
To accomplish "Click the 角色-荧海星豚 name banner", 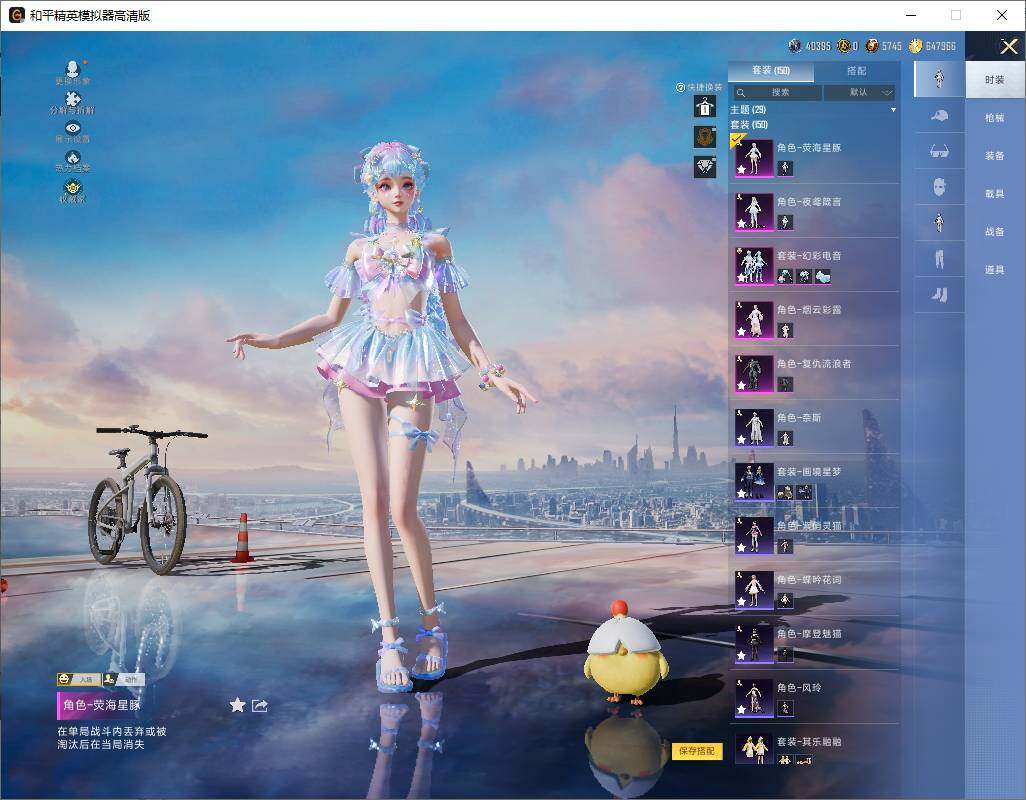I will [101, 705].
